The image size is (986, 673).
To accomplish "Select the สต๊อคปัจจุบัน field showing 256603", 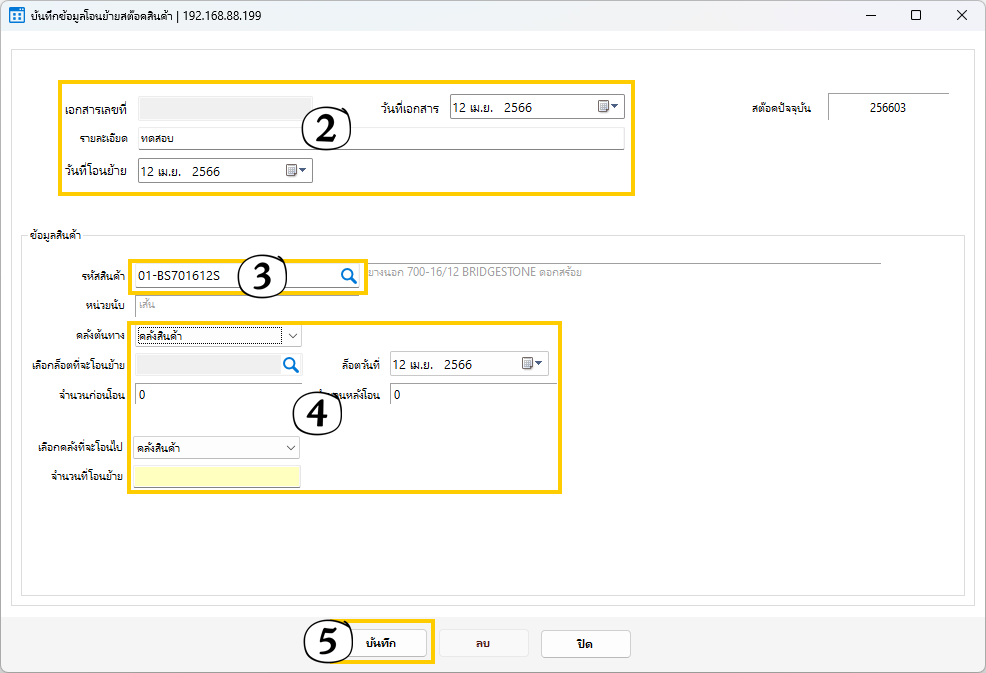I will coord(887,107).
